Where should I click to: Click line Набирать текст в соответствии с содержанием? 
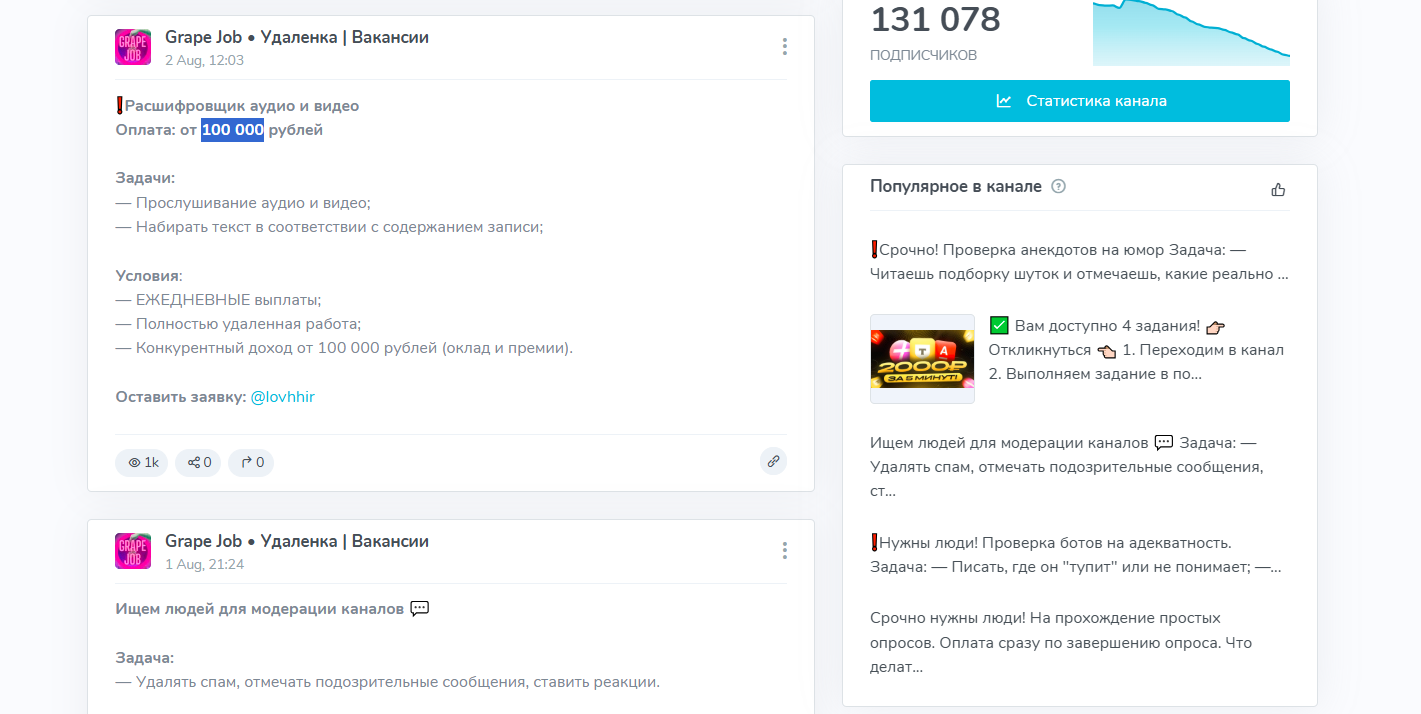coord(329,227)
